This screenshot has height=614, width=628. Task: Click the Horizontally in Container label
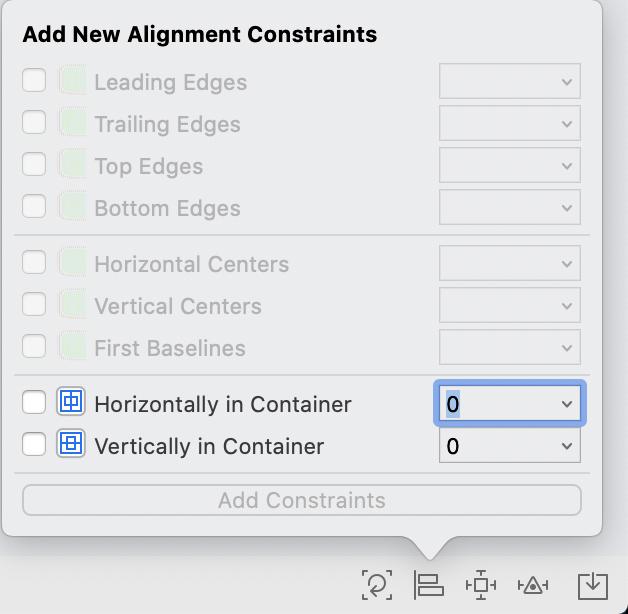pos(223,405)
